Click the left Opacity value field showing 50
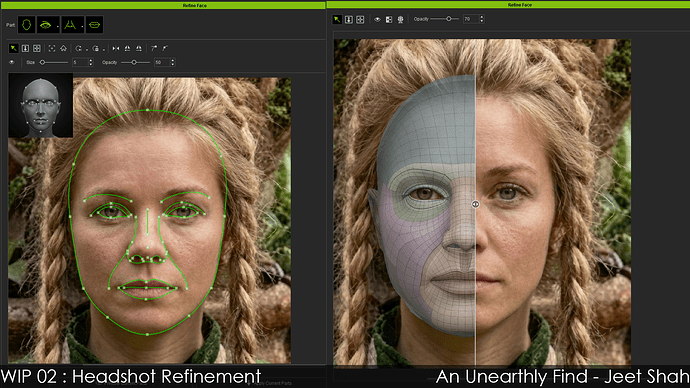This screenshot has width=690, height=388. pos(161,62)
